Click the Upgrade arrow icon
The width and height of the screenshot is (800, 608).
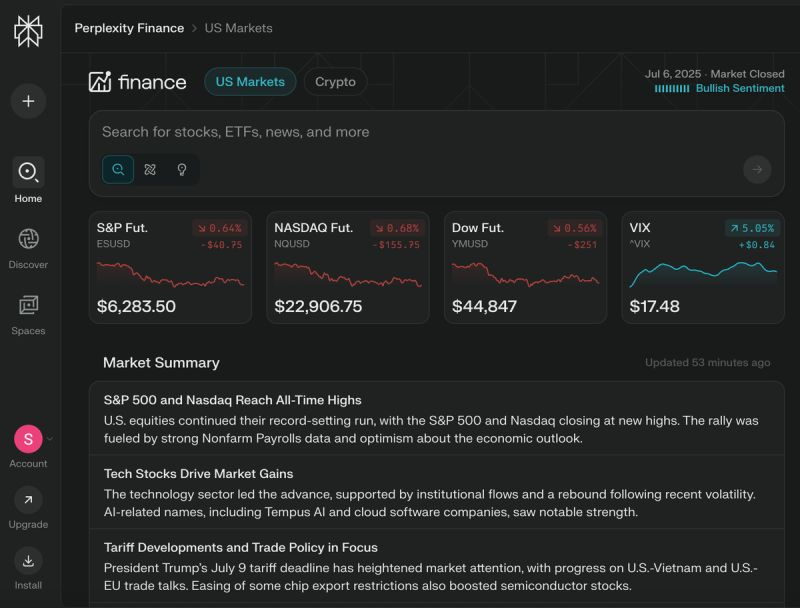[28, 500]
